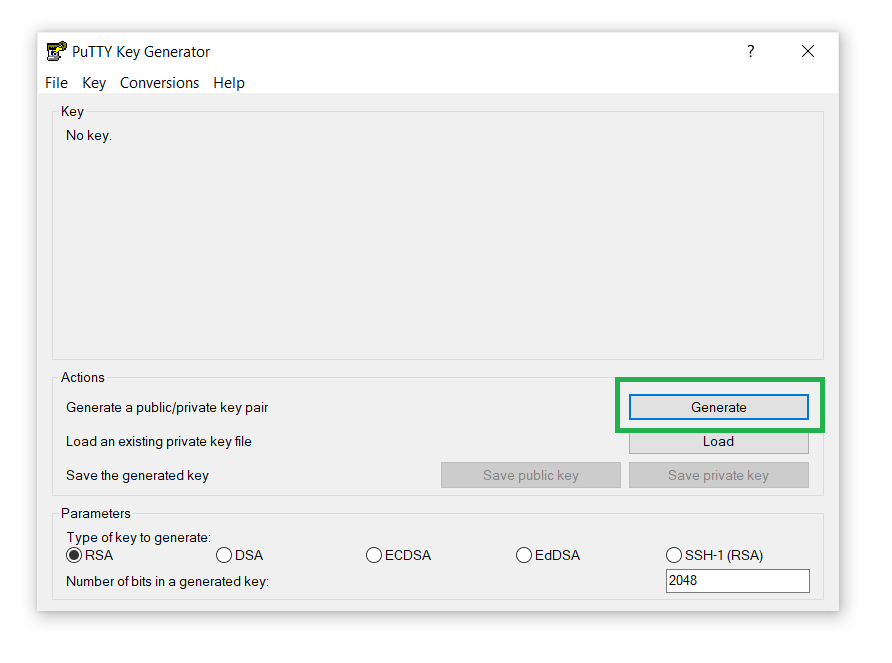892x663 pixels.
Task: Click the PuTTY Key Generator title icon
Action: click(x=56, y=51)
